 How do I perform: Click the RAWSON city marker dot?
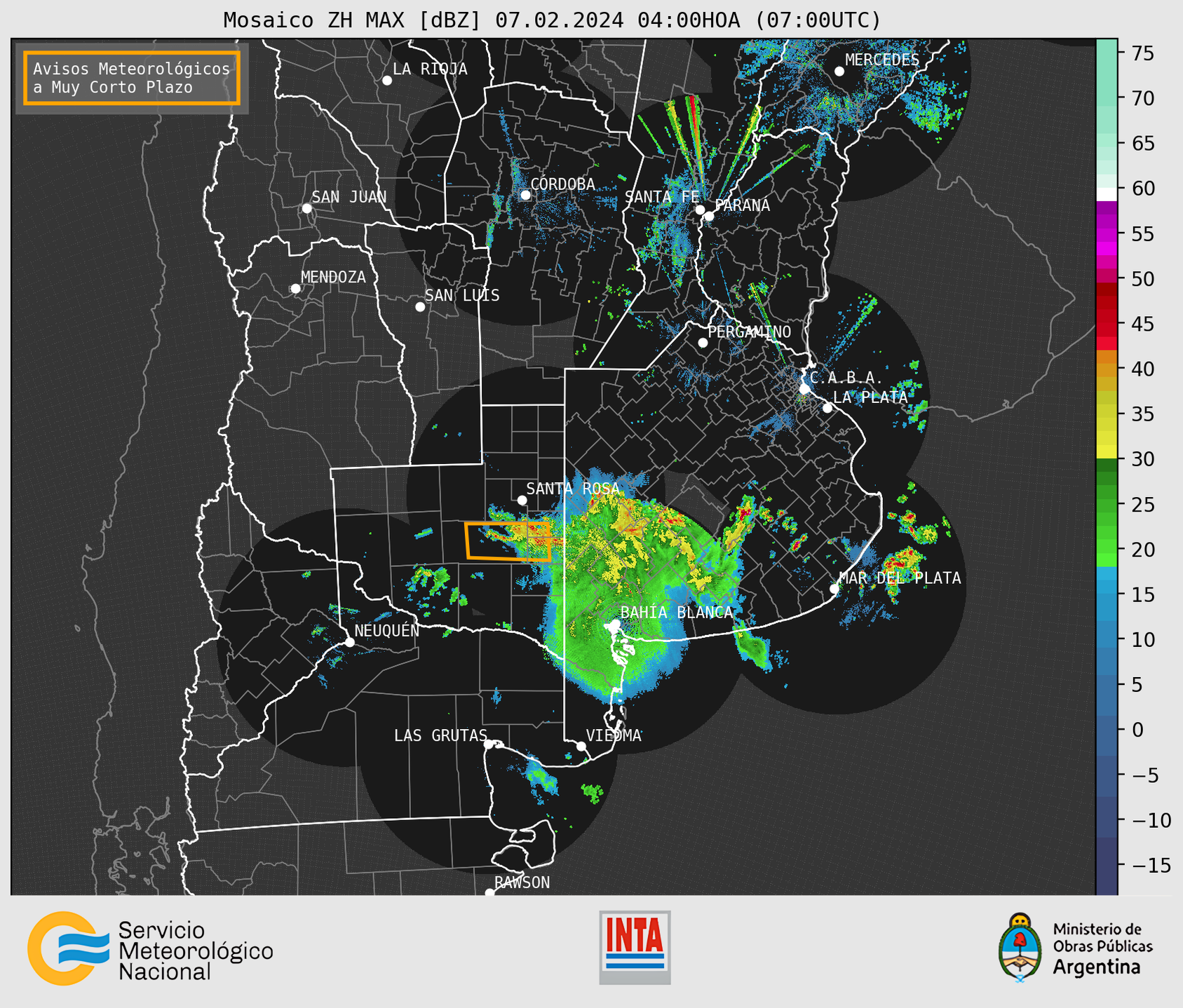489,892
